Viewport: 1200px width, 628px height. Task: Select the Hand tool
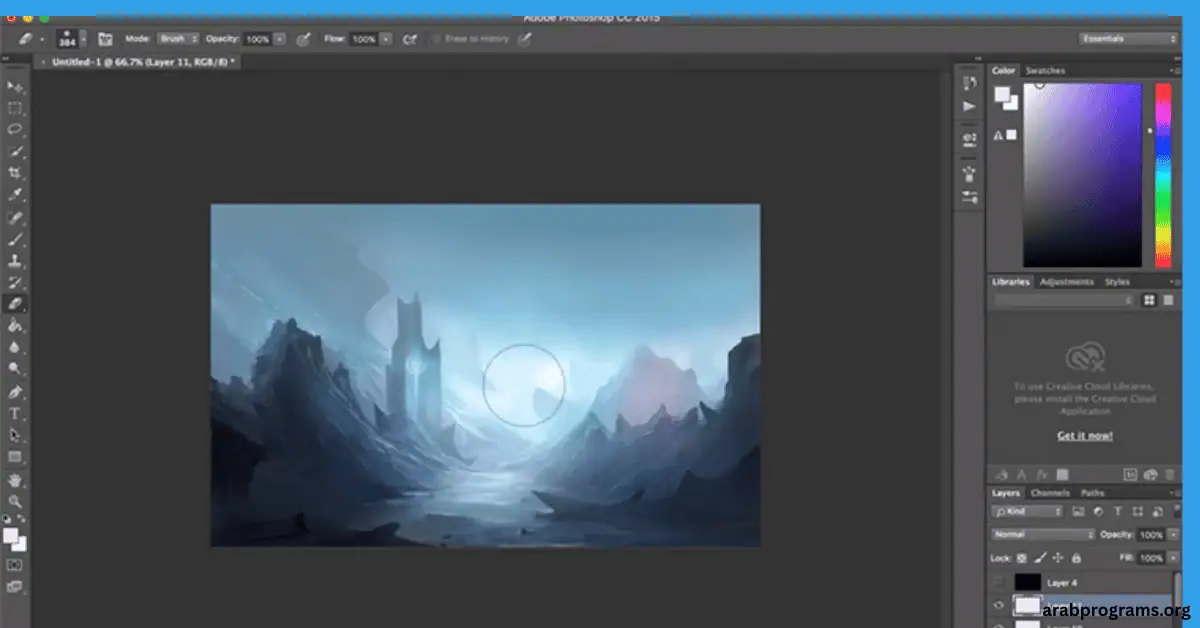pos(15,479)
